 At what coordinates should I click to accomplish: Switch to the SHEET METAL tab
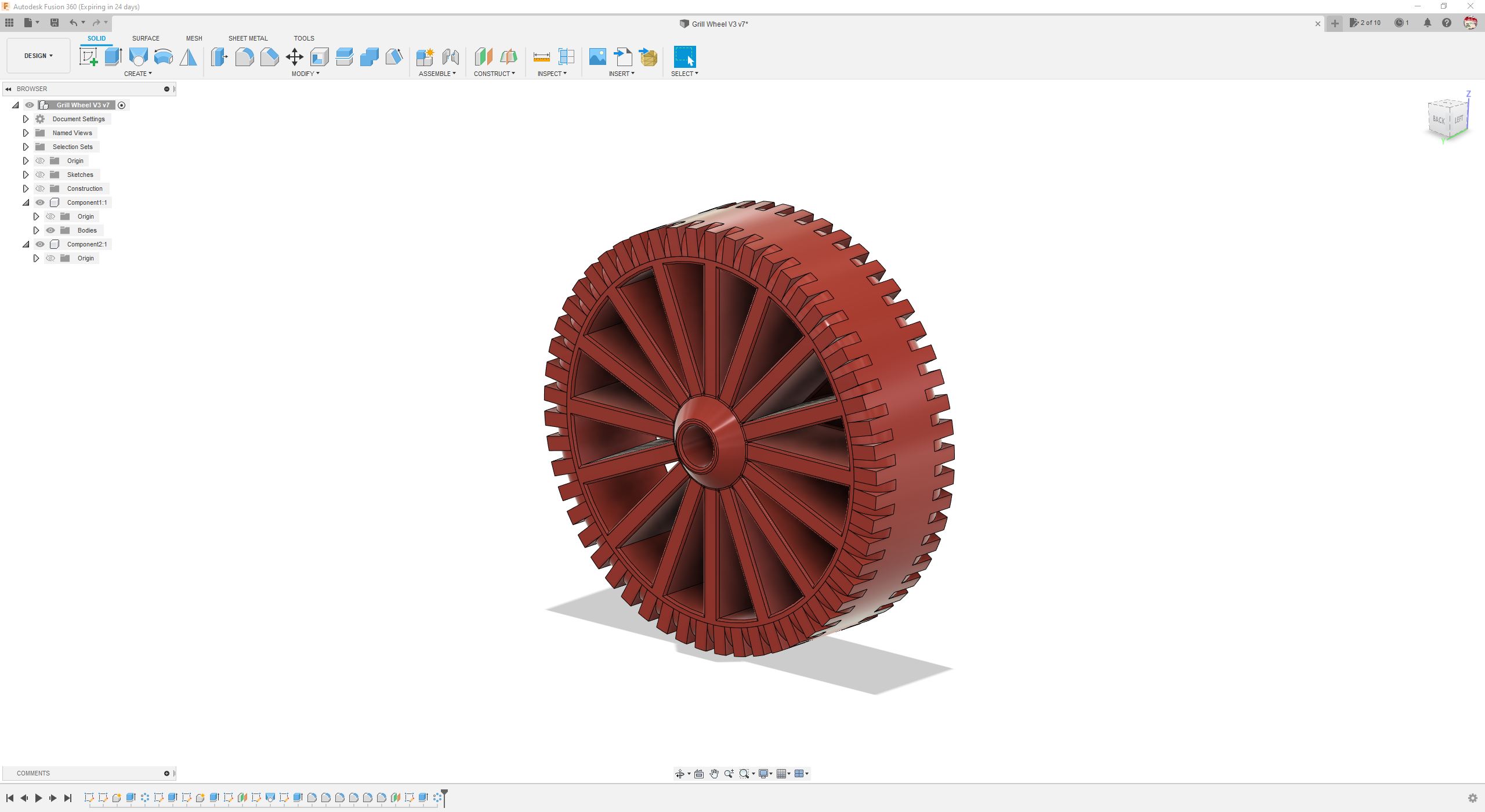248,38
